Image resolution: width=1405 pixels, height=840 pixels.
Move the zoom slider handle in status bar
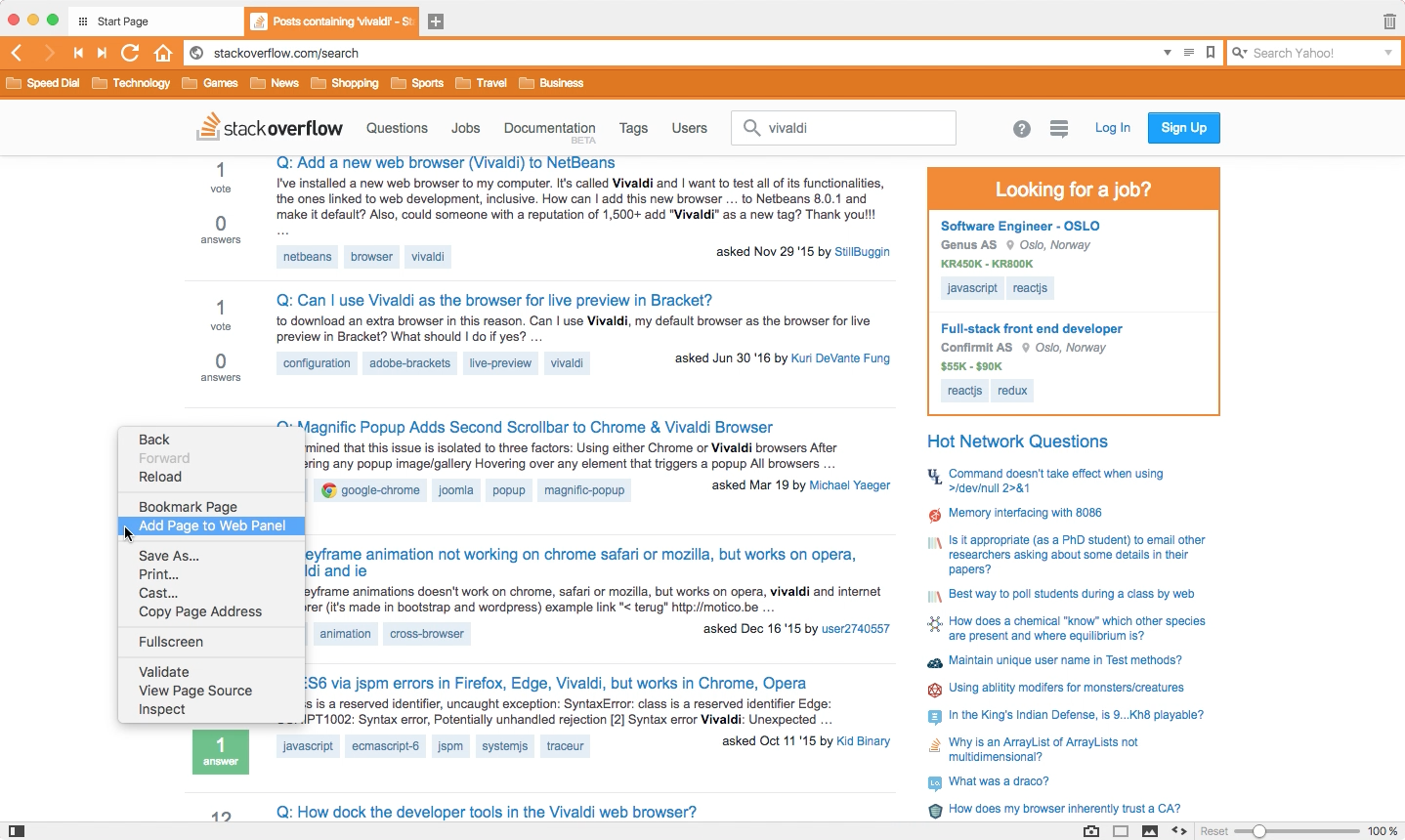1259,831
